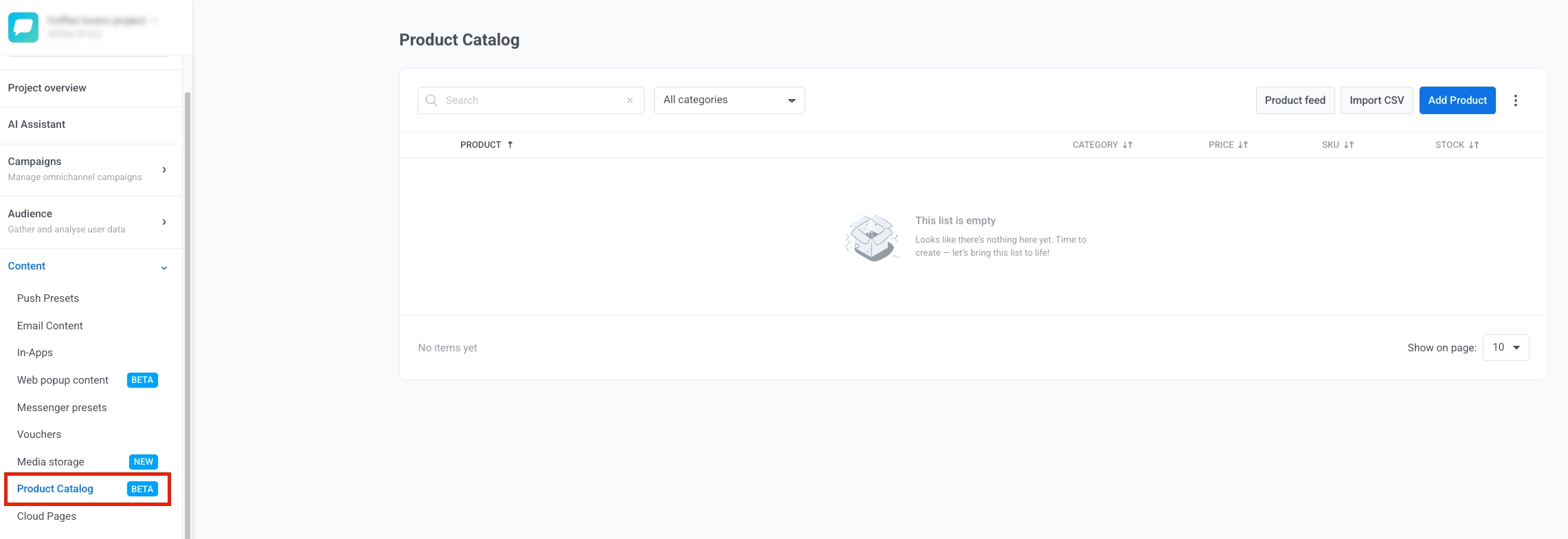
Task: Open the three-dot more options menu
Action: coord(1515,100)
